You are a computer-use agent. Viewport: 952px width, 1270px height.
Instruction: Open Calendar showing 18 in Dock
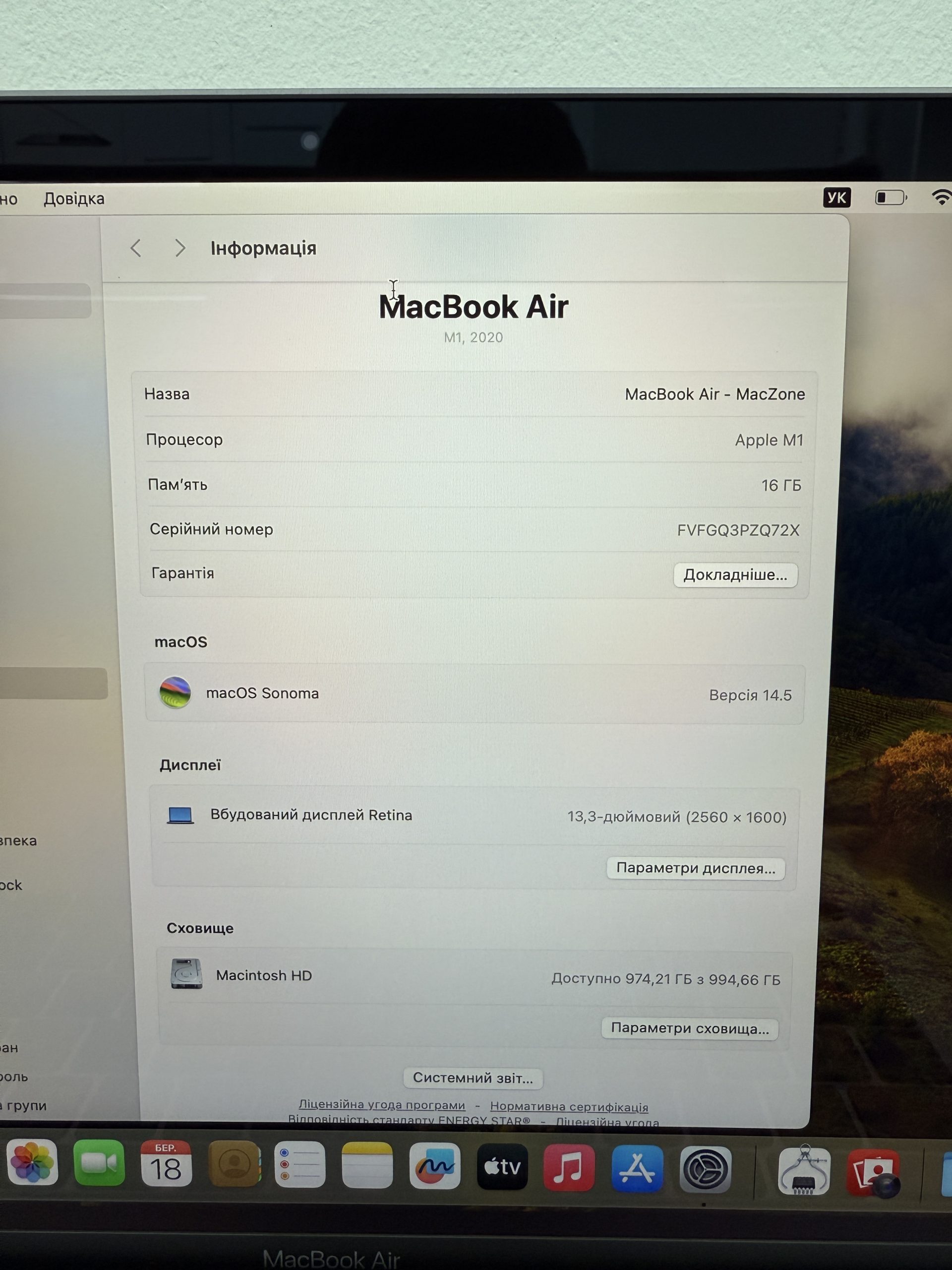(166, 1164)
